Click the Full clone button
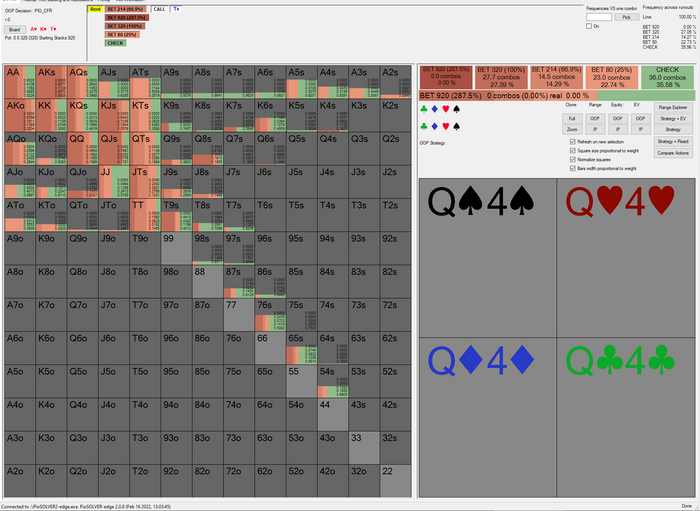The width and height of the screenshot is (700, 511). [x=572, y=118]
